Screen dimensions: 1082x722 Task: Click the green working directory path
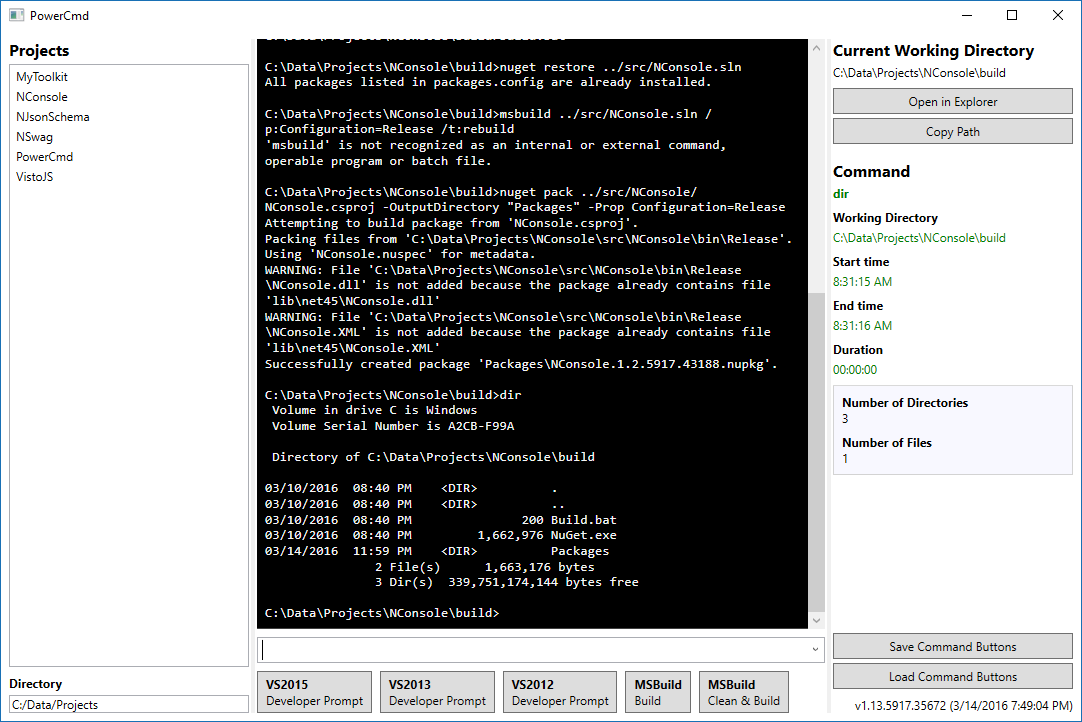[919, 237]
